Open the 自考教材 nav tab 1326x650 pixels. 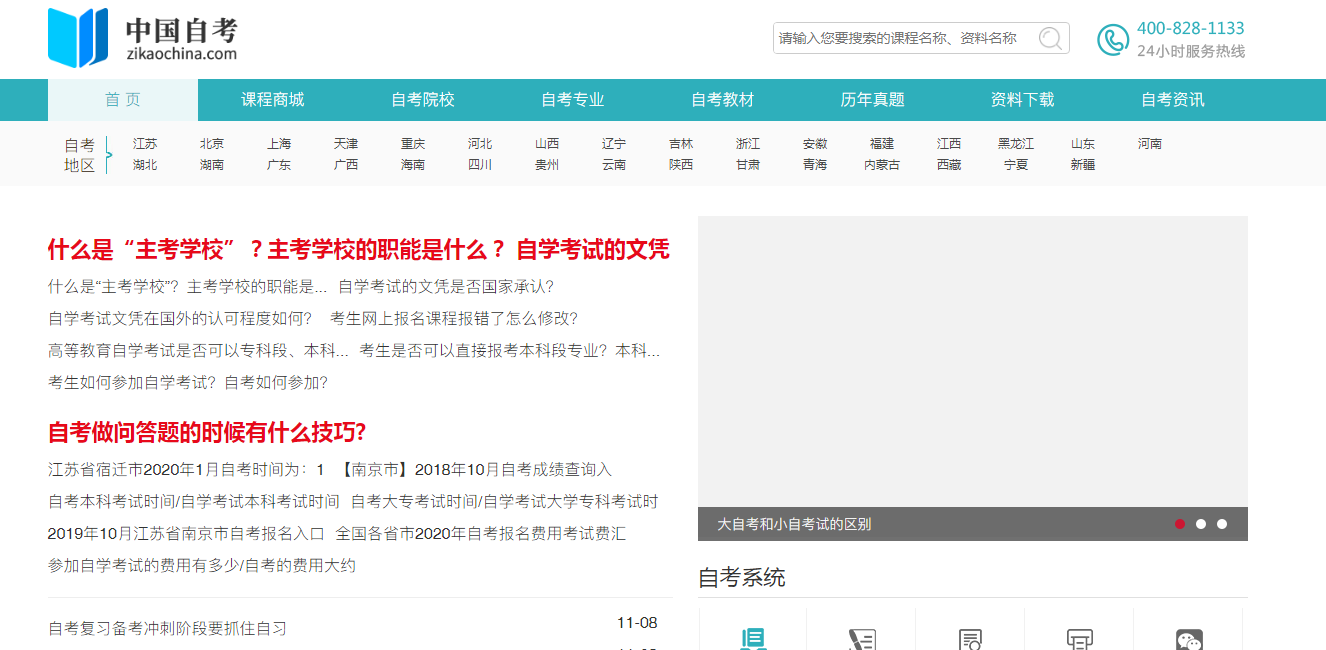[x=723, y=100]
